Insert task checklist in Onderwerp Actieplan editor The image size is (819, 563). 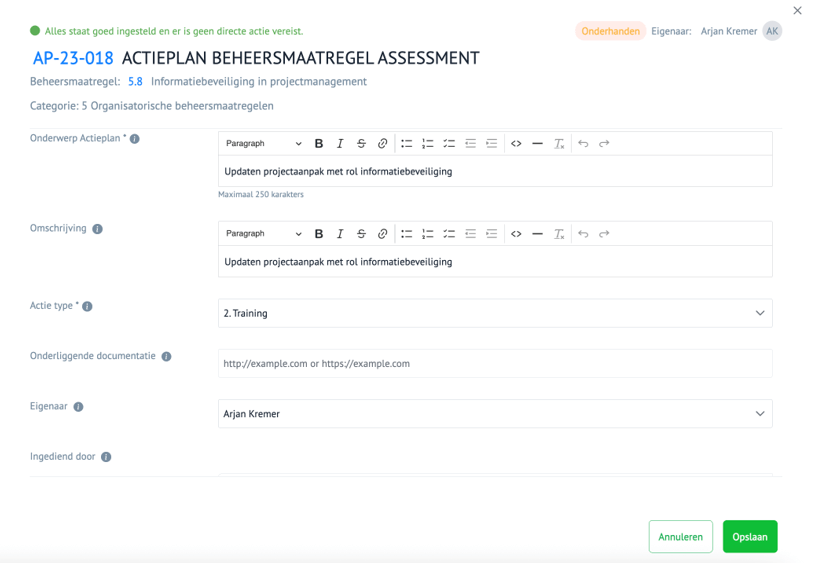pyautogui.click(x=449, y=144)
